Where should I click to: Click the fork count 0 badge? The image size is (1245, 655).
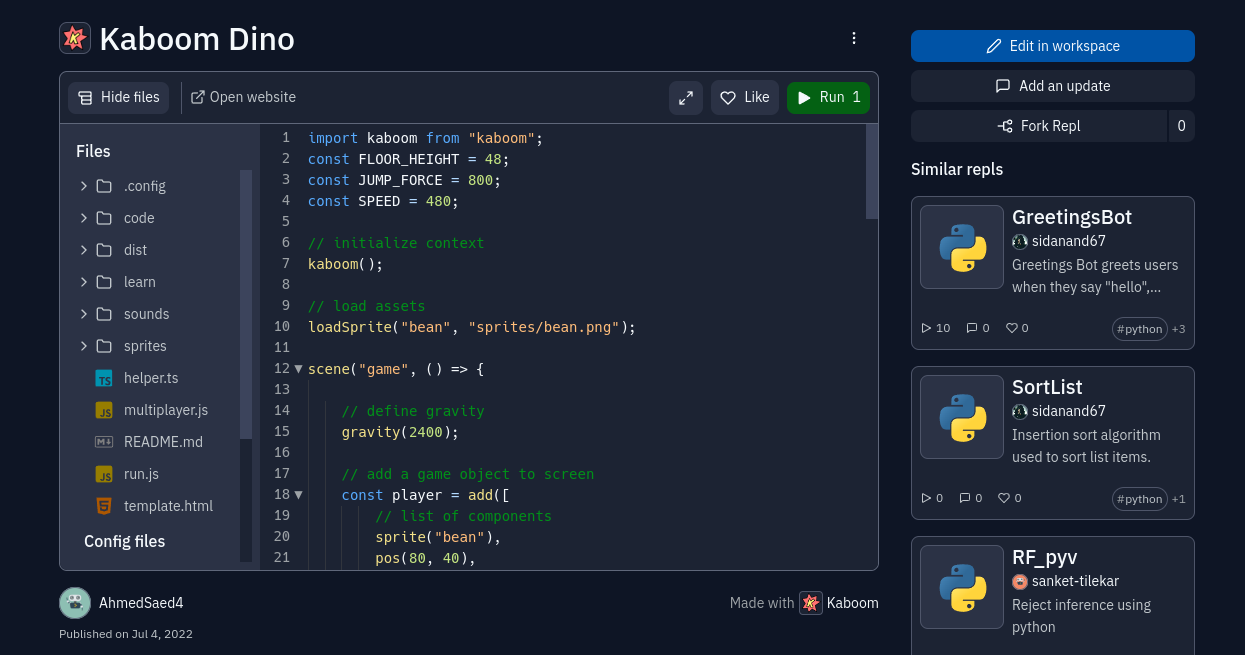[x=1182, y=126]
